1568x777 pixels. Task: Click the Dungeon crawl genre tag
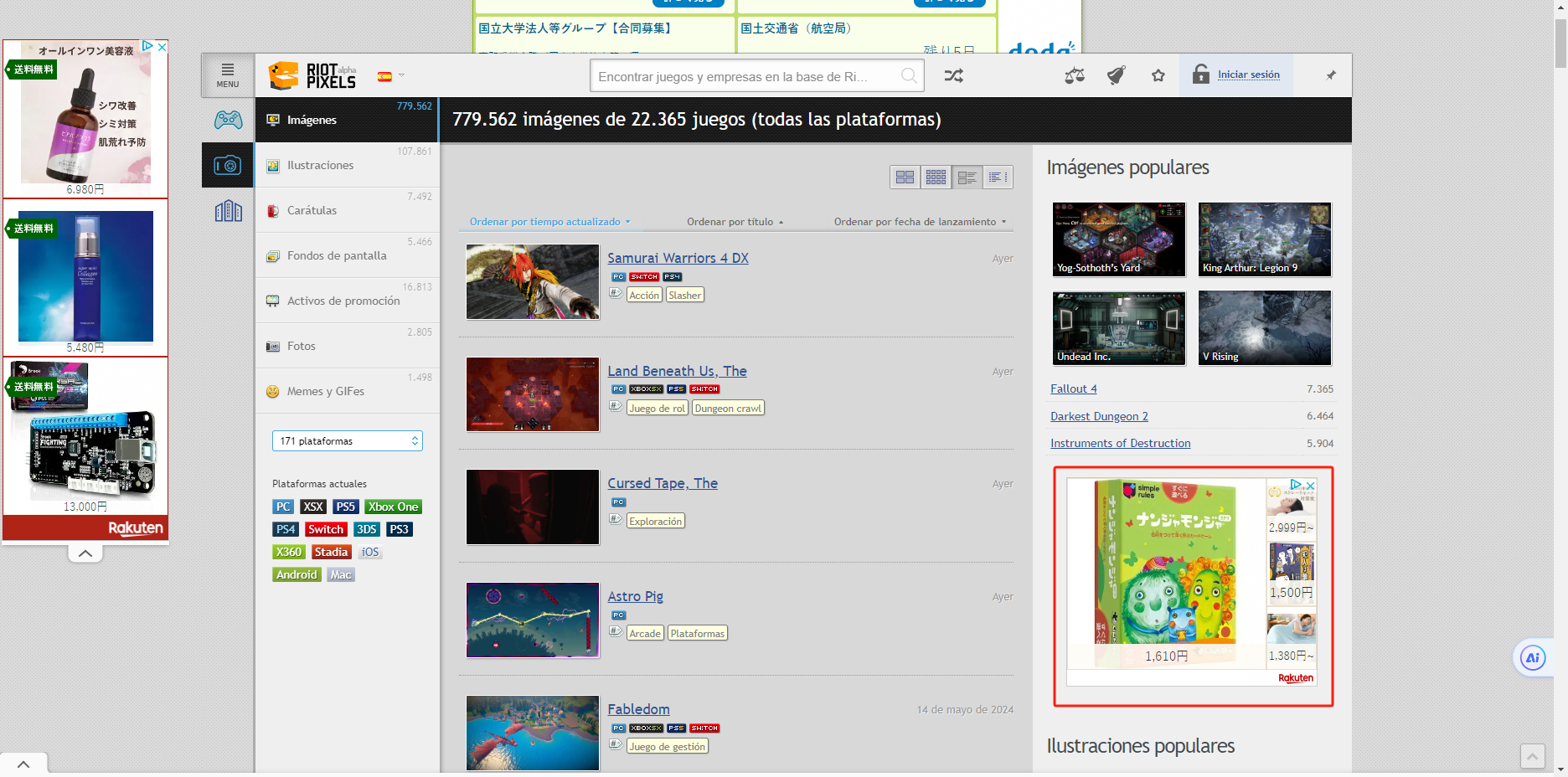click(x=728, y=408)
